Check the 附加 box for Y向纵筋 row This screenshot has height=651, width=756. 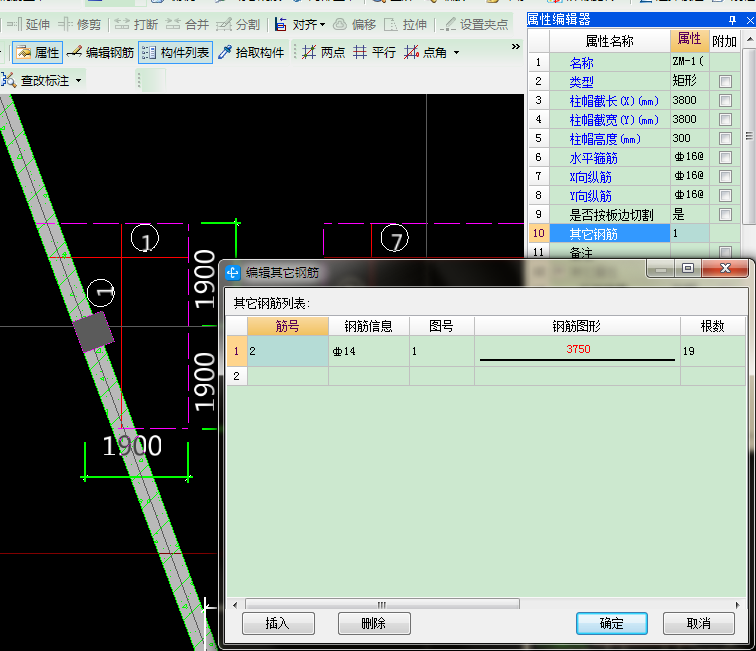(x=725, y=195)
